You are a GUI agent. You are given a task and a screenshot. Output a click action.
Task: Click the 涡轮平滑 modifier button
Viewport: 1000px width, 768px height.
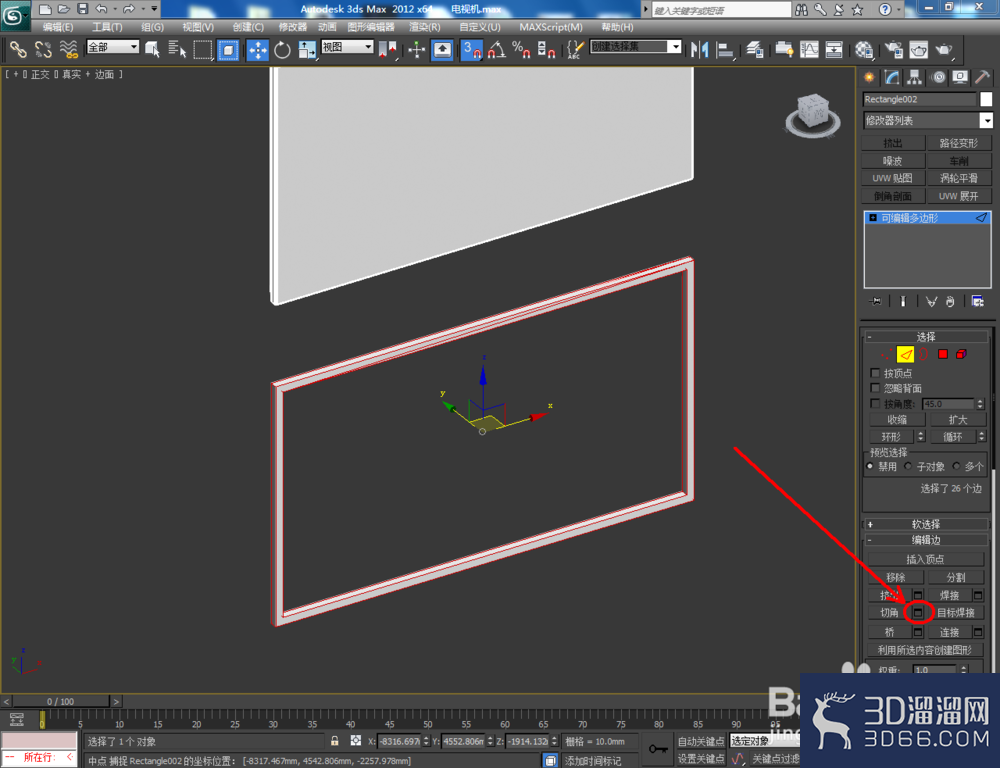tap(959, 178)
